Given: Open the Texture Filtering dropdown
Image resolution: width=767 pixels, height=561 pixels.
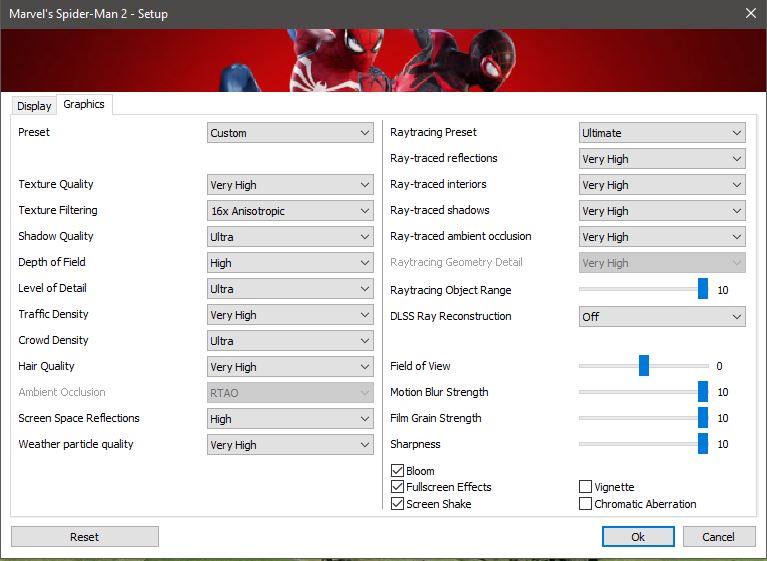Looking at the screenshot, I should point(290,211).
